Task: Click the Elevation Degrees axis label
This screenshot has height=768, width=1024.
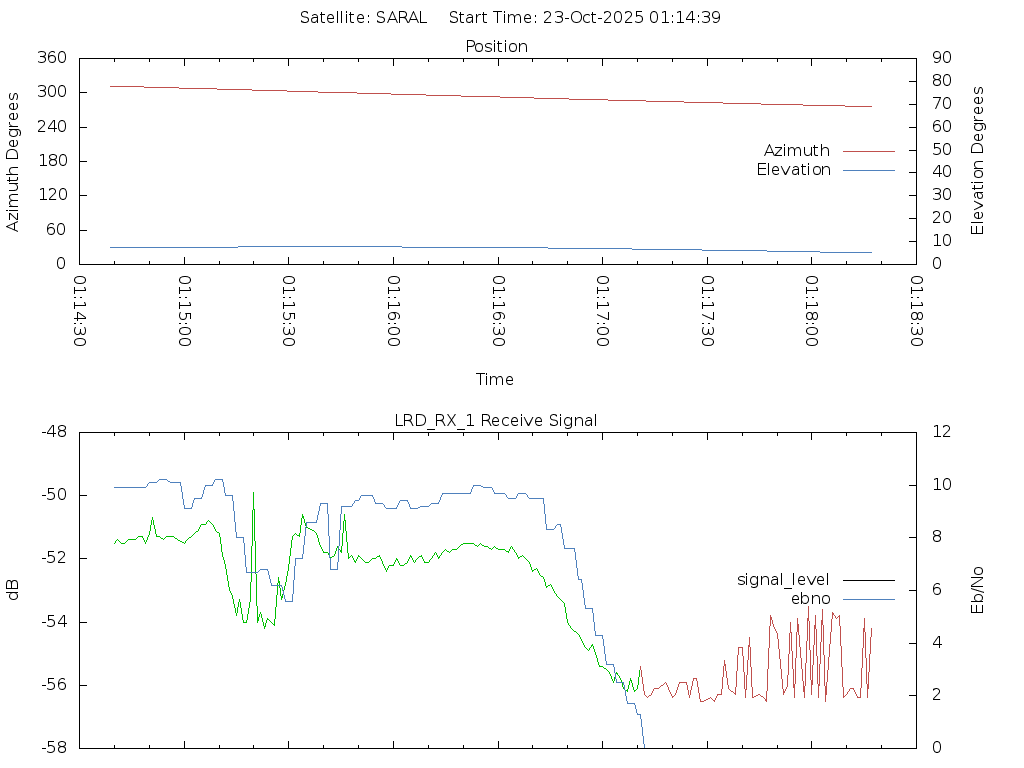Action: tap(978, 161)
